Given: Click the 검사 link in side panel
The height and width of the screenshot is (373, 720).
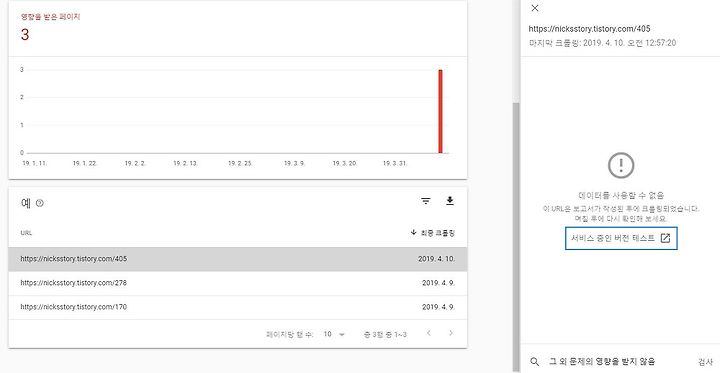Looking at the screenshot, I should pos(705,362).
